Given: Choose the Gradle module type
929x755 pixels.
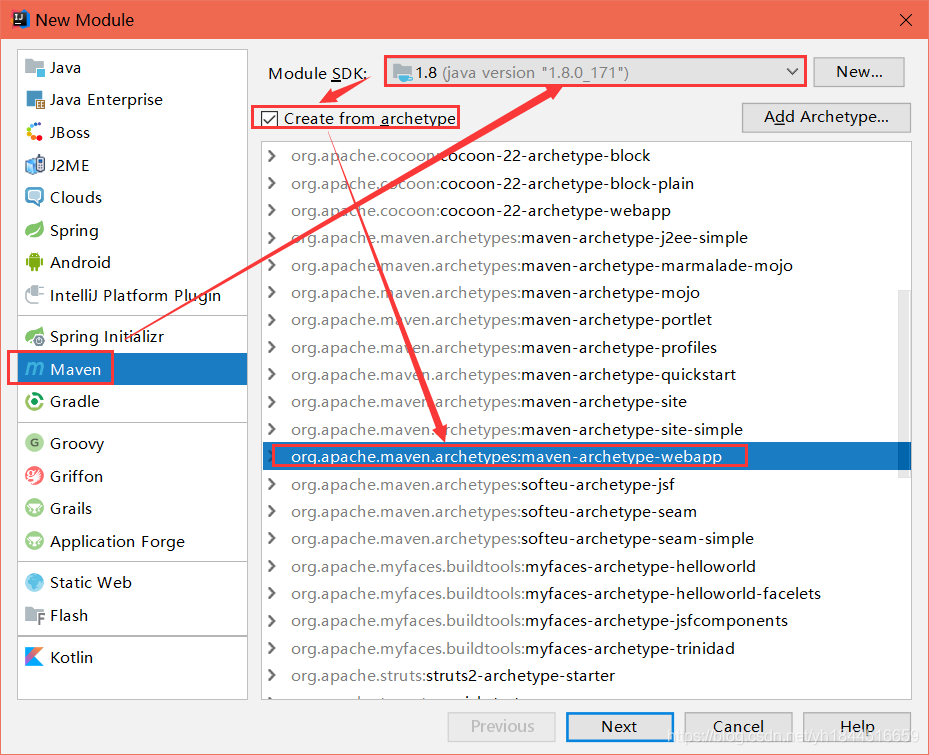Looking at the screenshot, I should (132, 402).
